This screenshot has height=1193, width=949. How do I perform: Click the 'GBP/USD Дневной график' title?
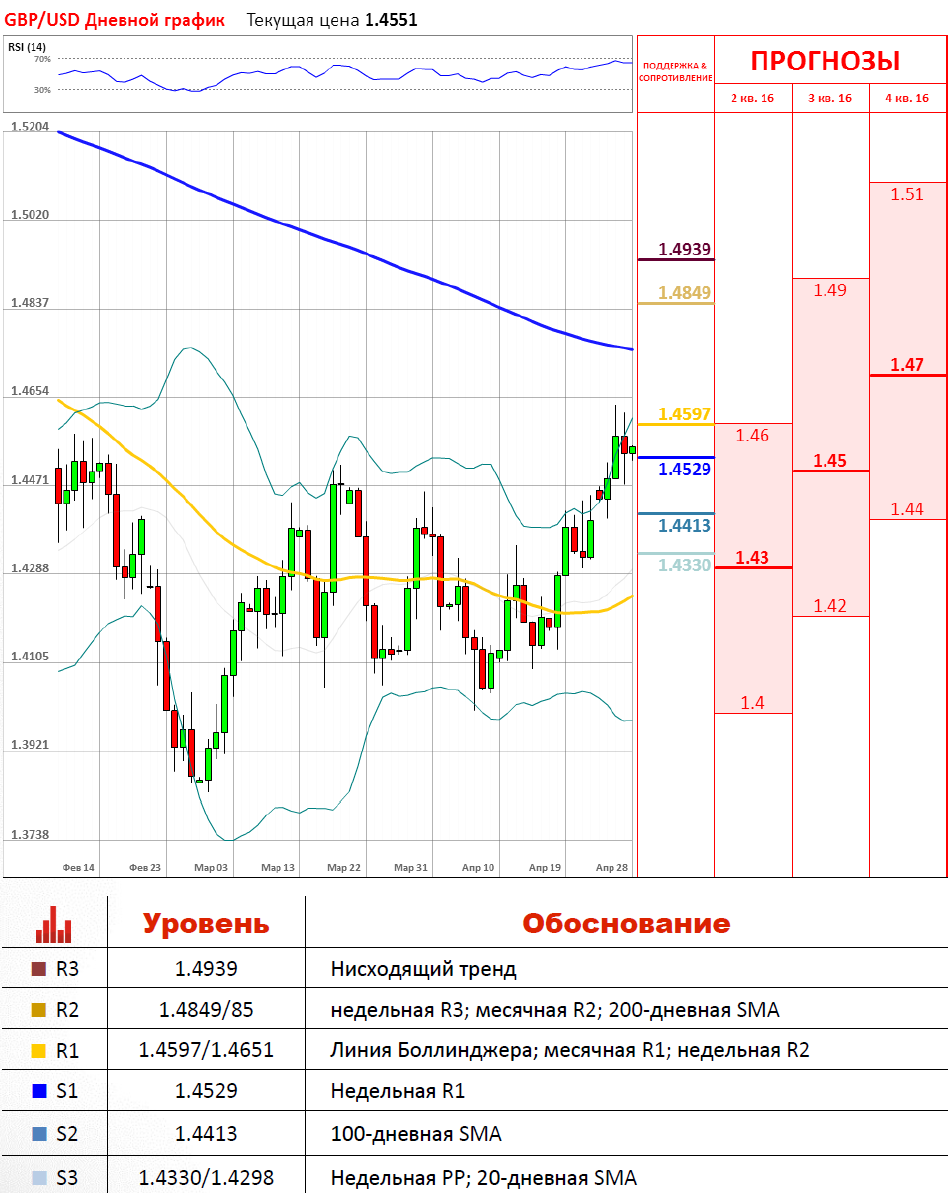tap(114, 20)
